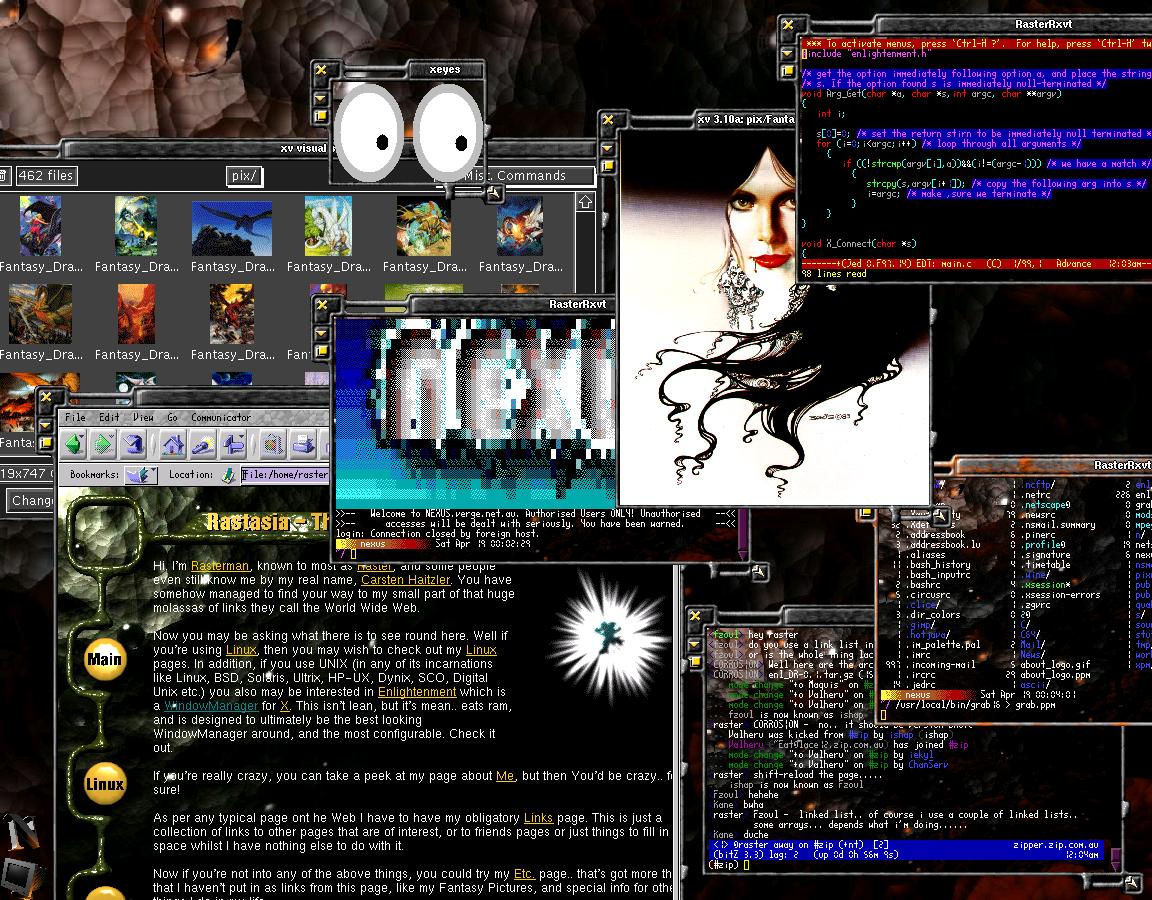Click the yellow Linux ball button
This screenshot has width=1152, height=900.
point(104,784)
